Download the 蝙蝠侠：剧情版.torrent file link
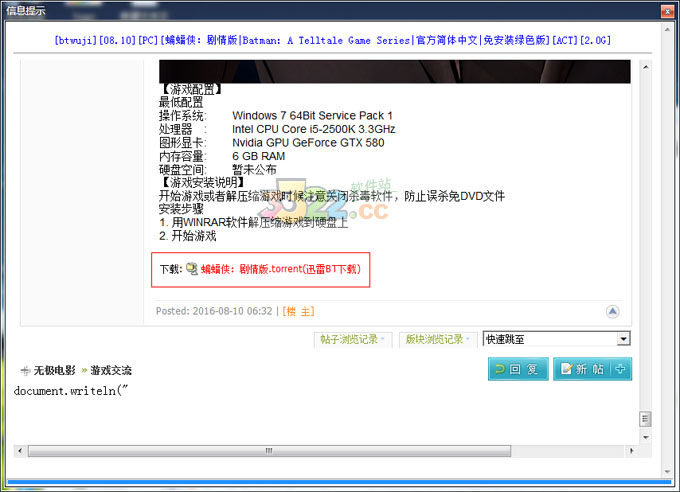 (x=281, y=269)
